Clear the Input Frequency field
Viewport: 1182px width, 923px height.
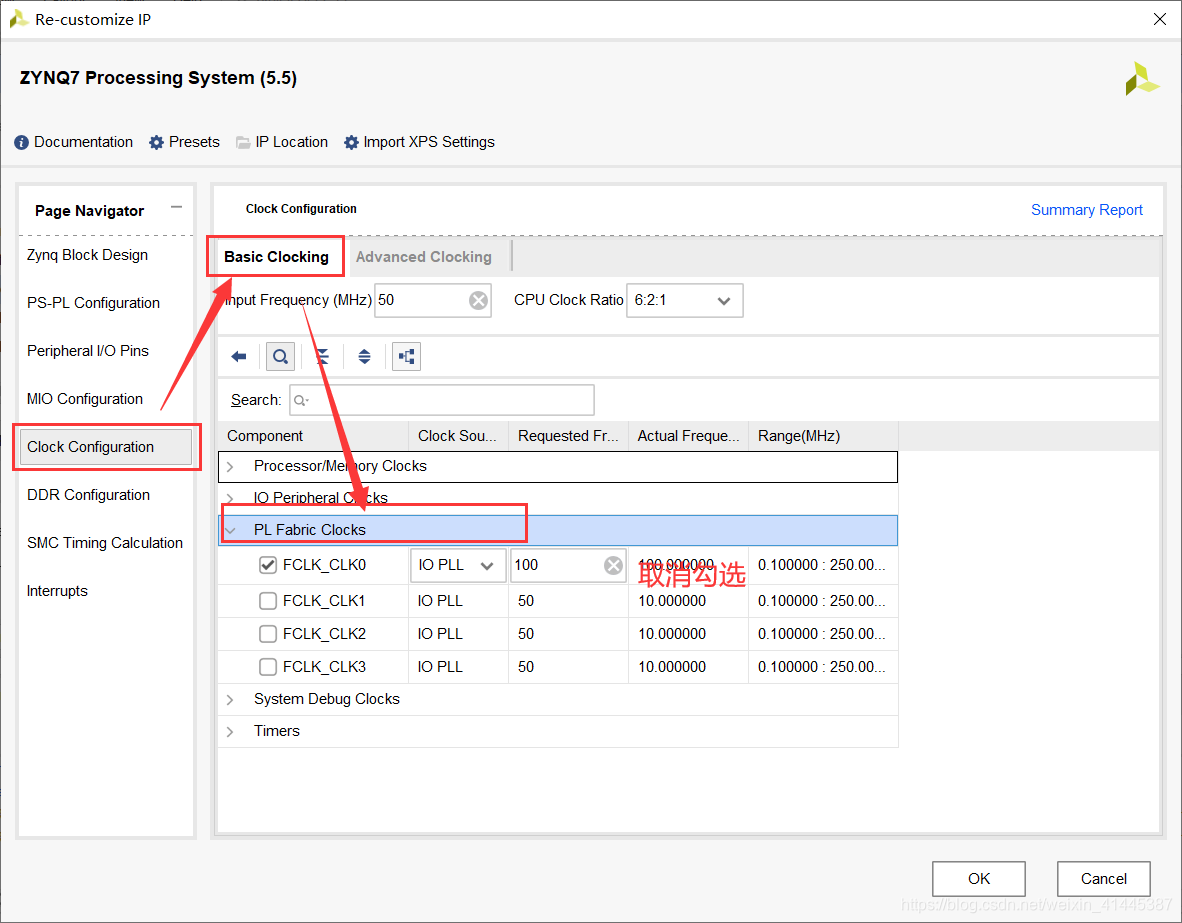[x=478, y=301]
